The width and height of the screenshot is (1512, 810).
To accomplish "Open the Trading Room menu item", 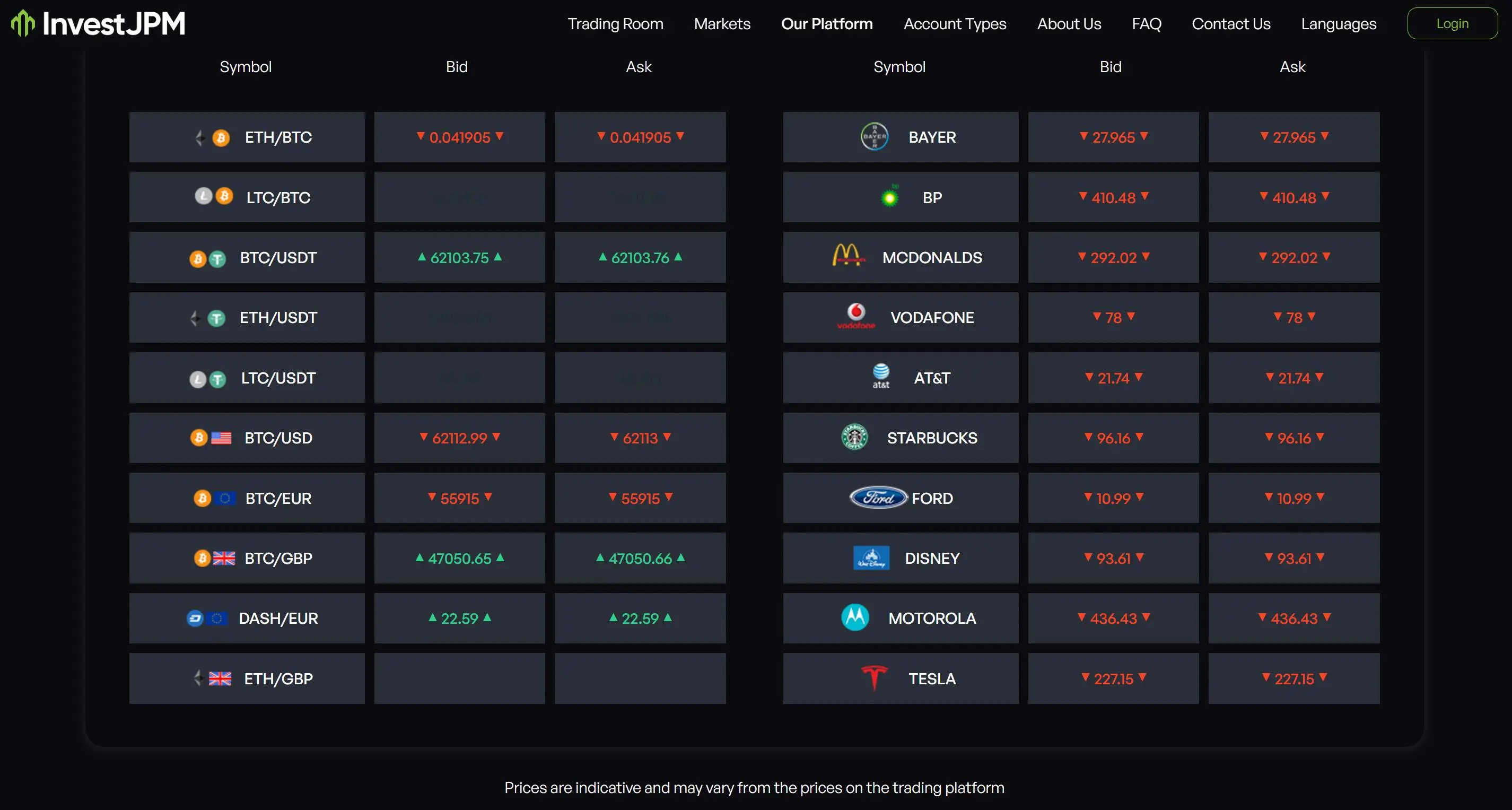I will (x=615, y=23).
